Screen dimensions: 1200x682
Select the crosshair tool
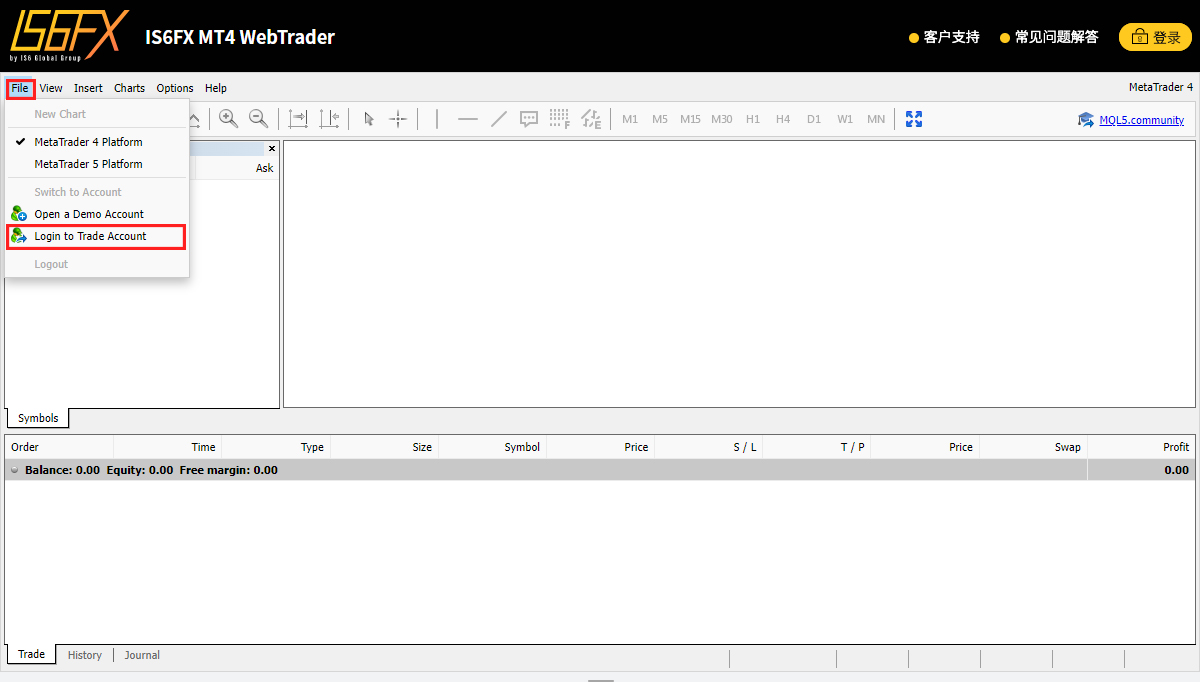tap(398, 119)
